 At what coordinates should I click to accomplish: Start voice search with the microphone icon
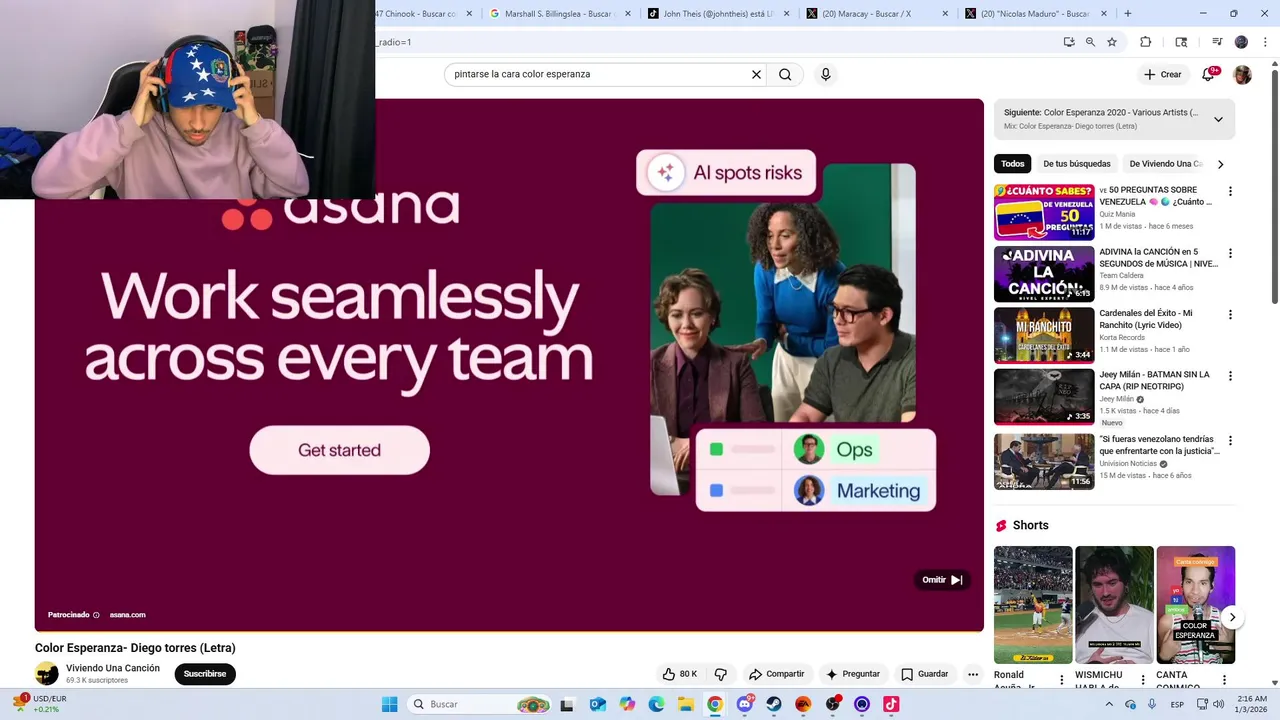[825, 74]
